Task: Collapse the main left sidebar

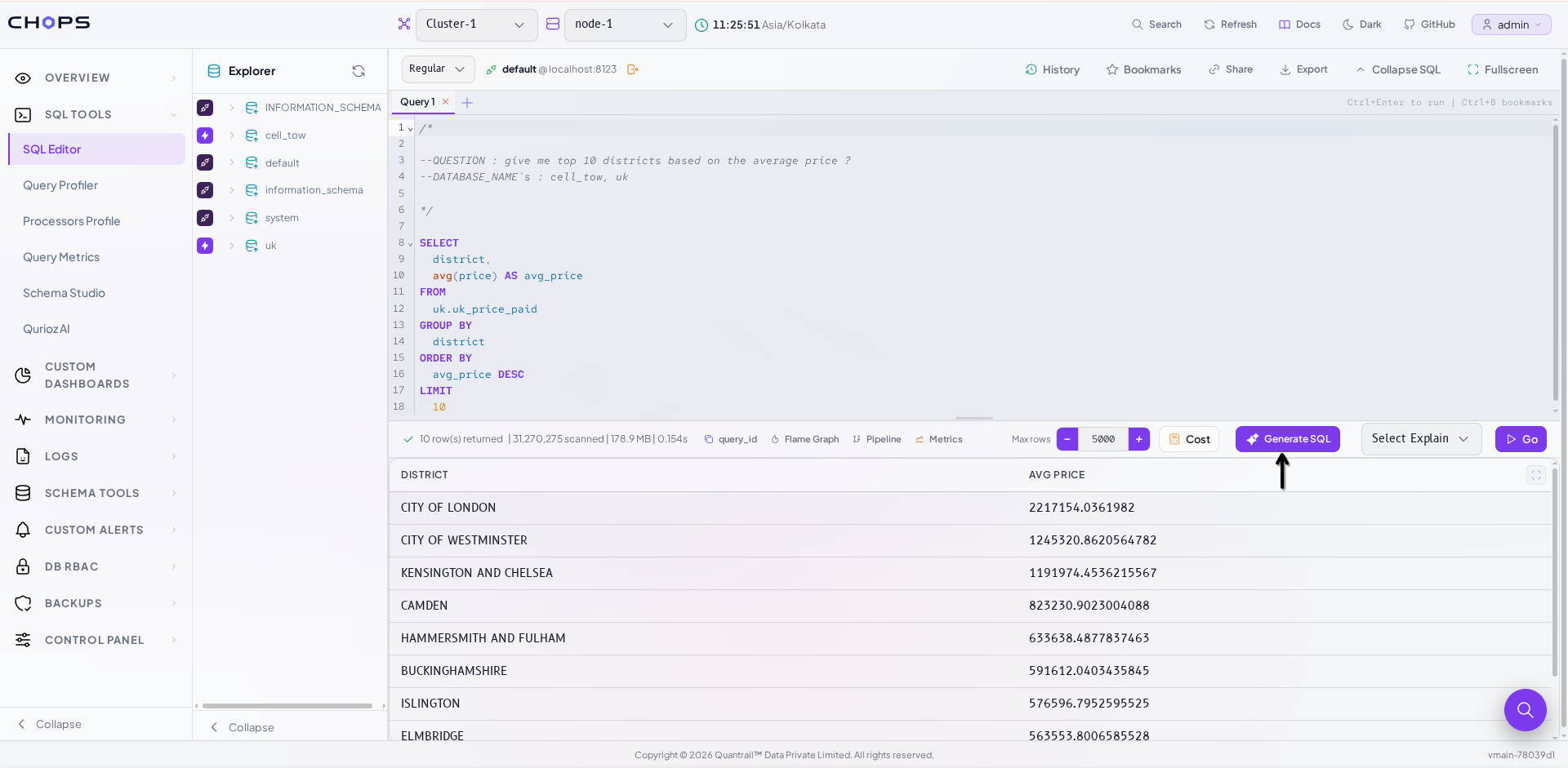Action: pos(50,724)
